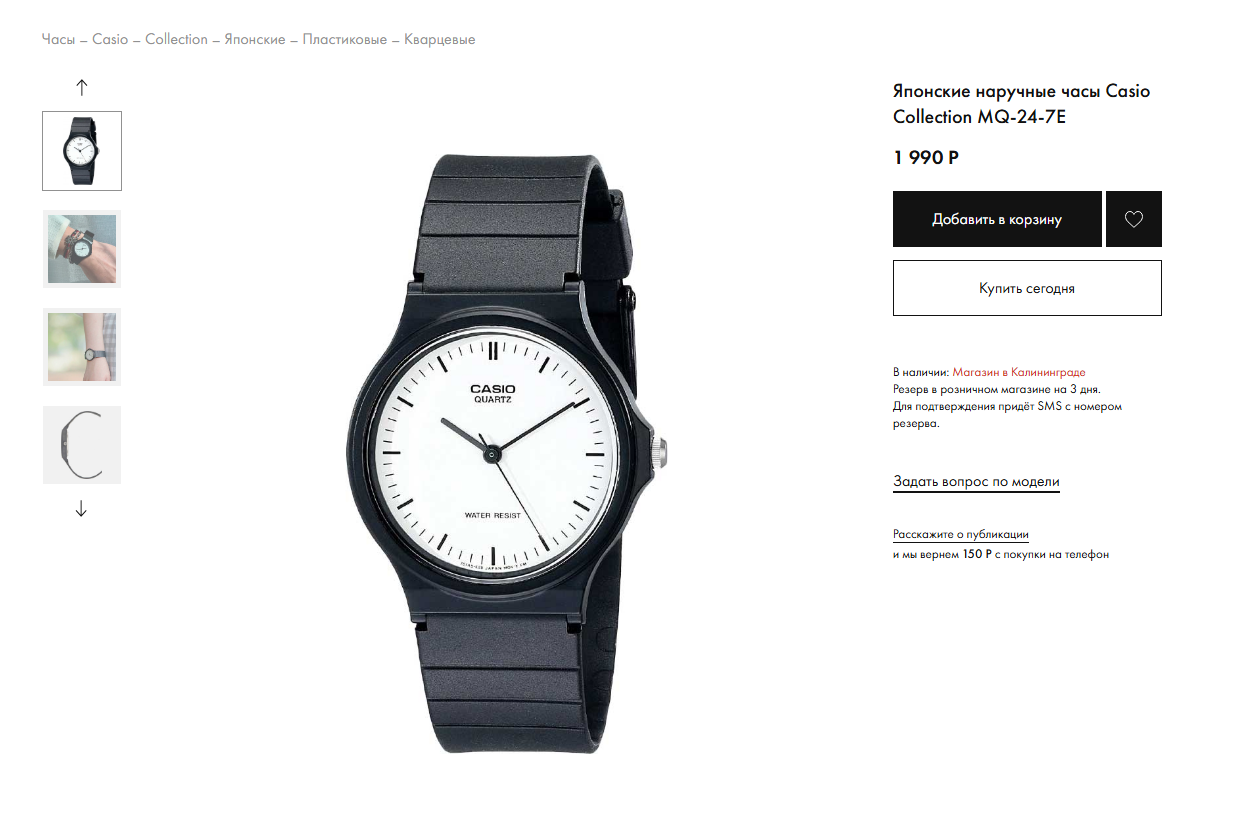Open 'Расскажите о публикации' link
1236x828 pixels.
coord(961,535)
